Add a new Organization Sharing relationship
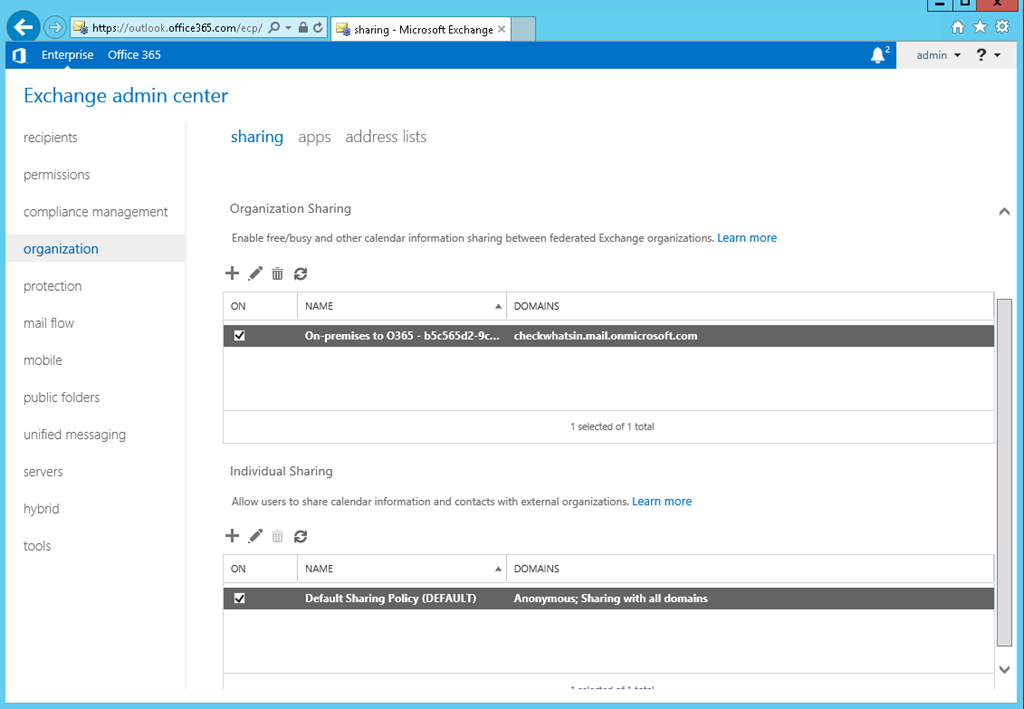 tap(232, 273)
